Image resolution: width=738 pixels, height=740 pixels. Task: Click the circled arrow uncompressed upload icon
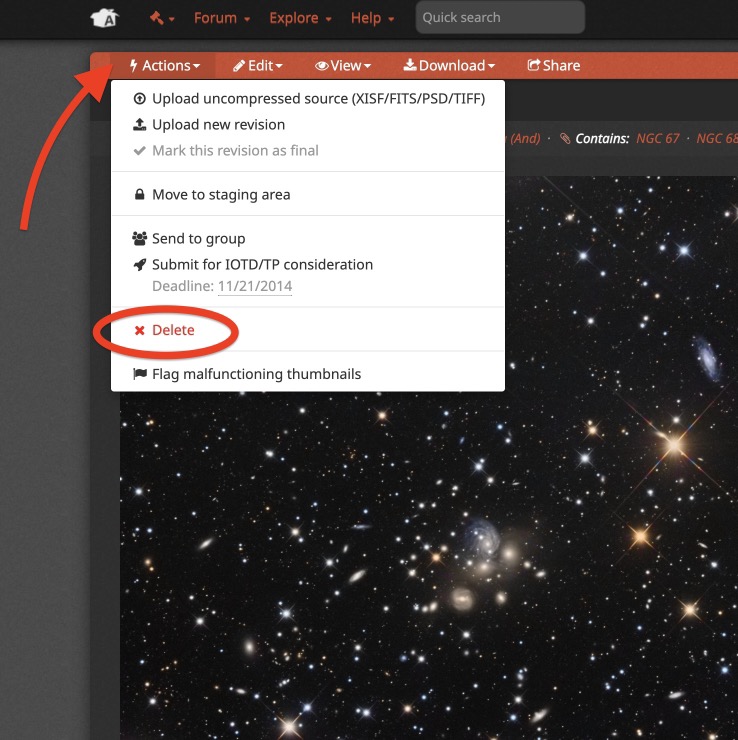[139, 99]
